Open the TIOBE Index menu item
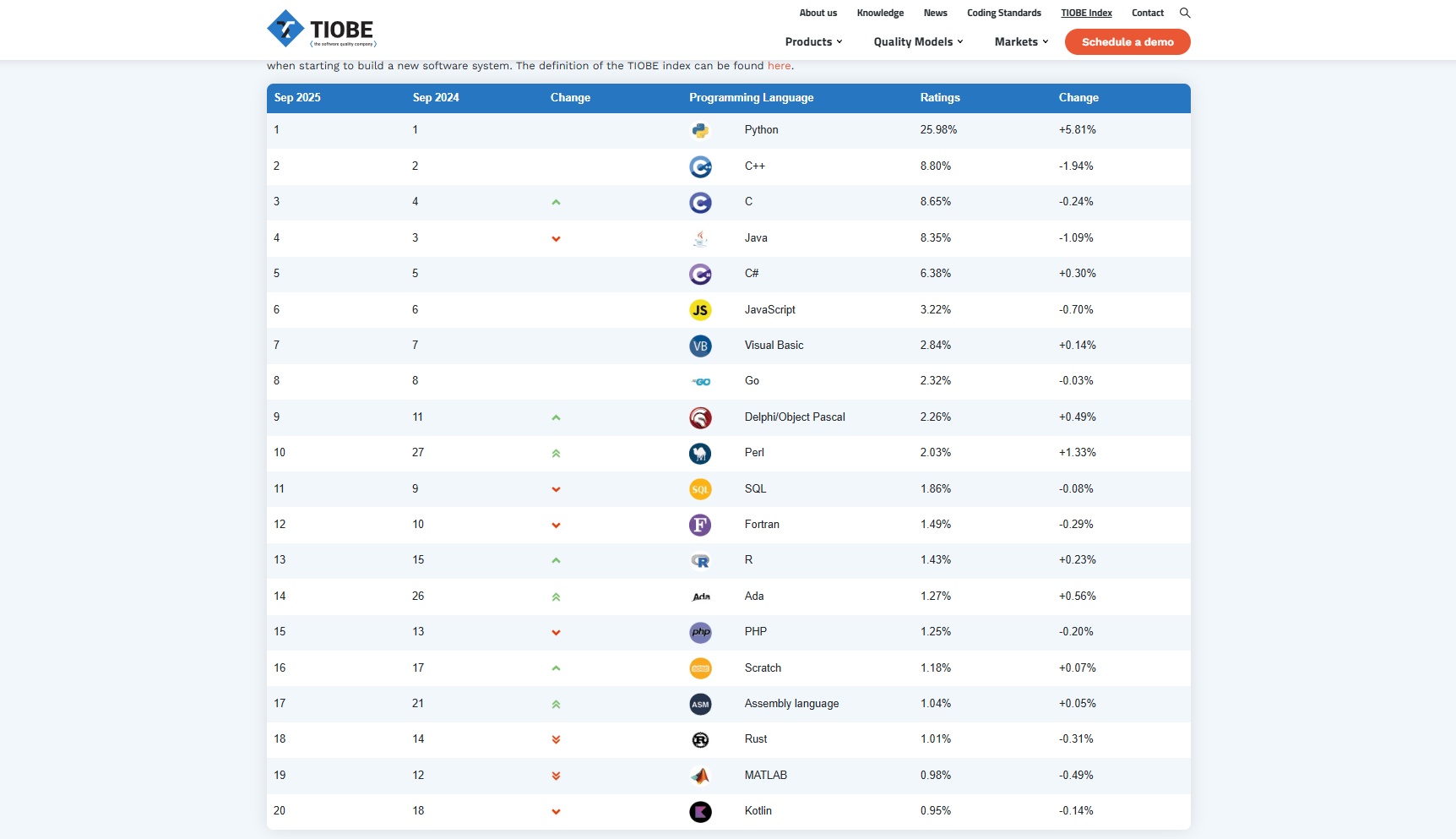 (x=1086, y=13)
